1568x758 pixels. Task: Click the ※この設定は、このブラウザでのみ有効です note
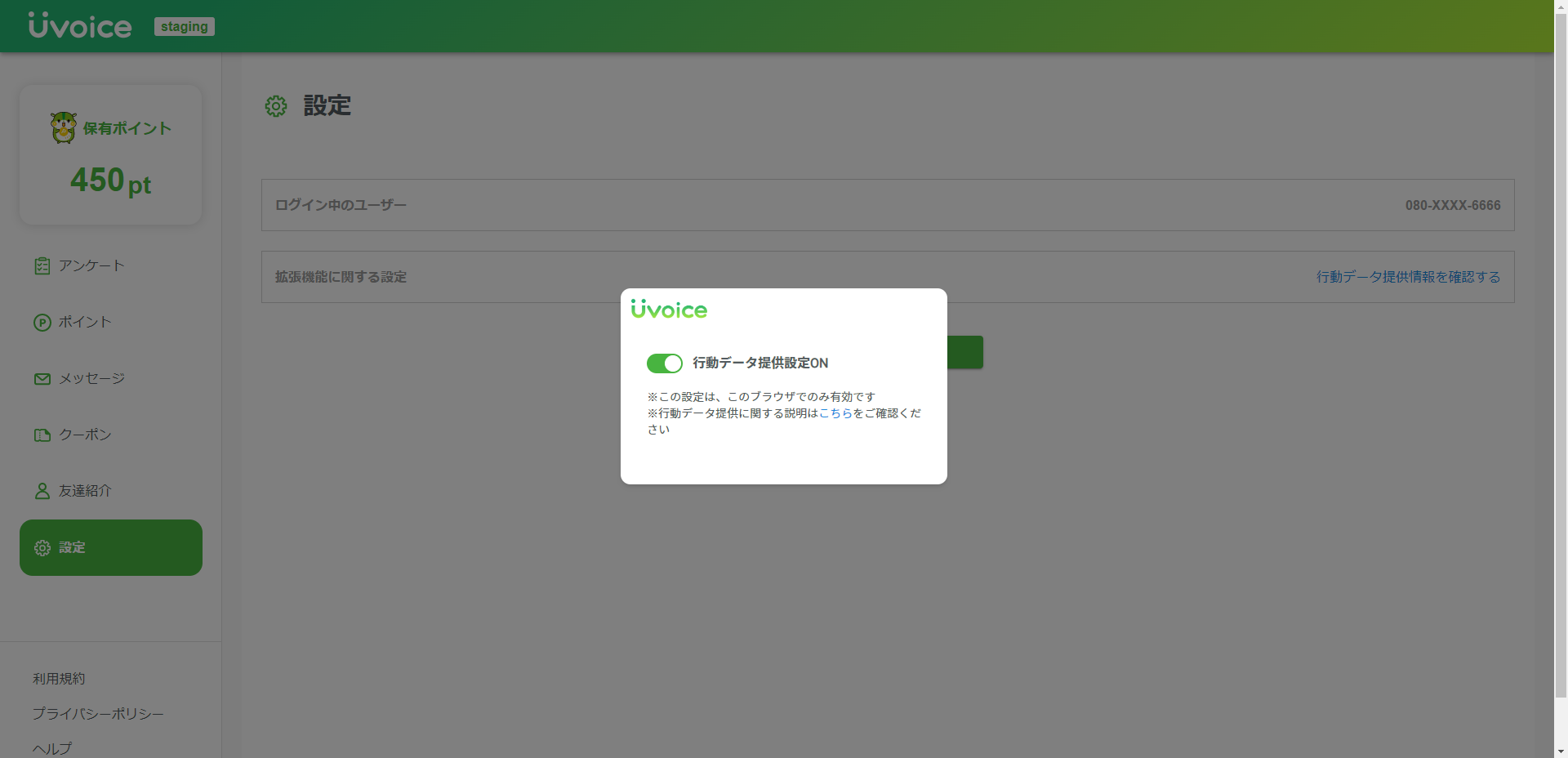pos(761,397)
